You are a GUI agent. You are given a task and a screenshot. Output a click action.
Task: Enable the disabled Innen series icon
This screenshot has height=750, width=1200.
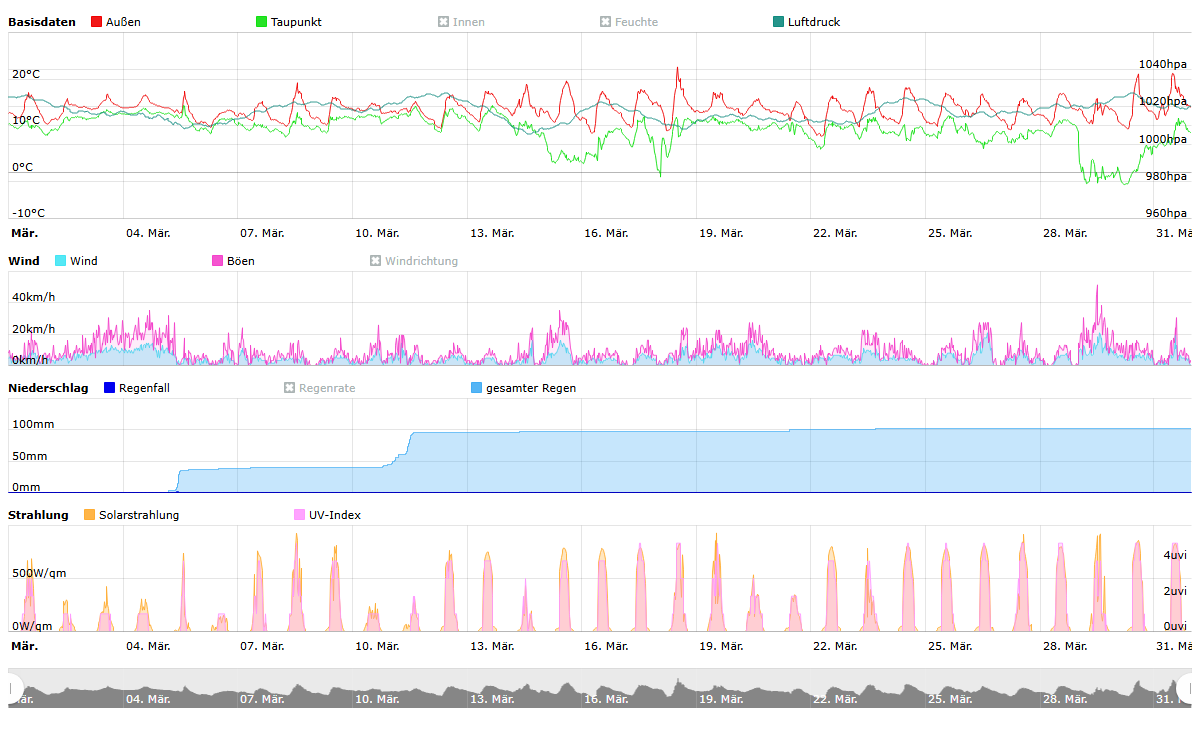click(x=443, y=22)
